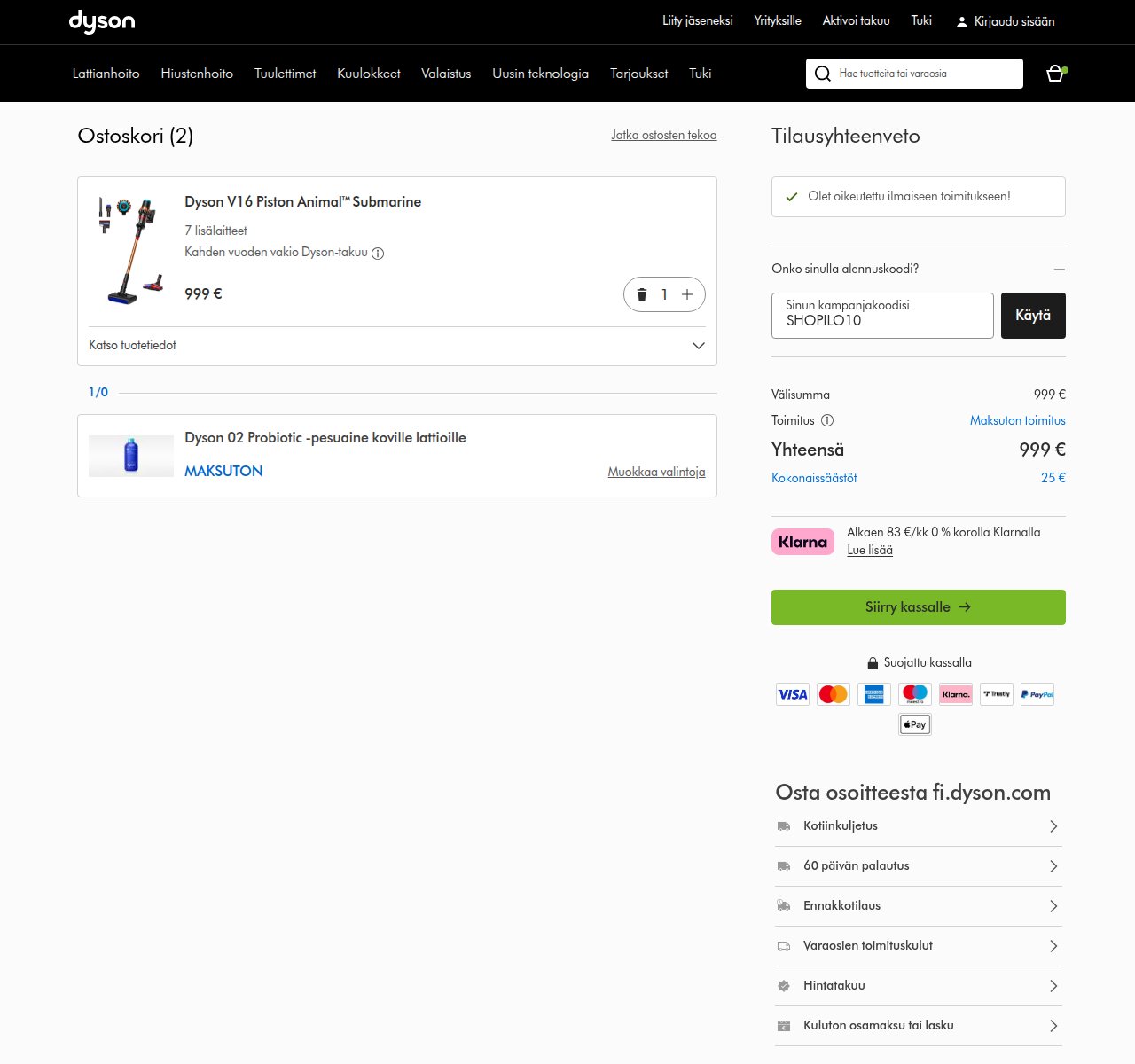Click the campaign code input field

tap(882, 316)
